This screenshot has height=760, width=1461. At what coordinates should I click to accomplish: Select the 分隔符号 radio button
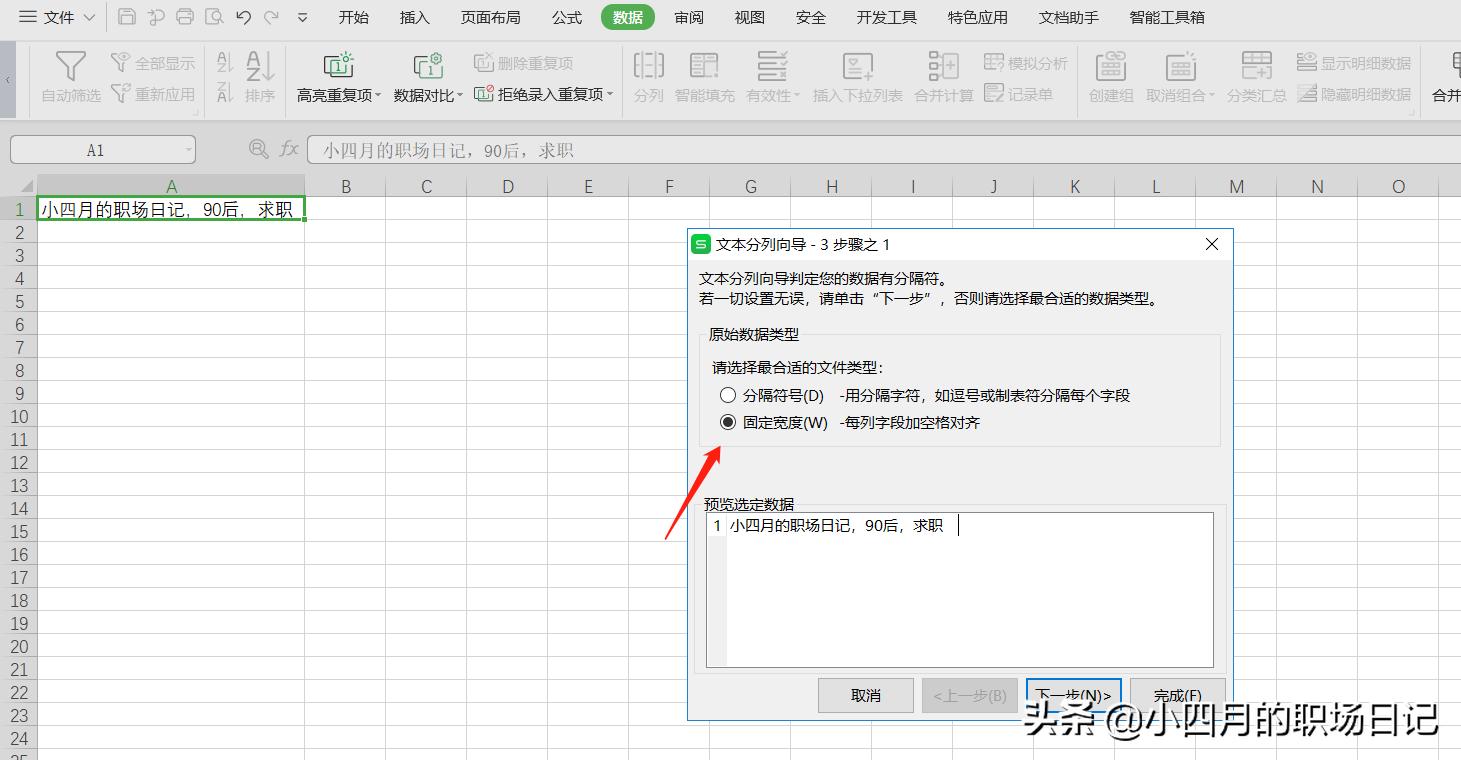728,394
